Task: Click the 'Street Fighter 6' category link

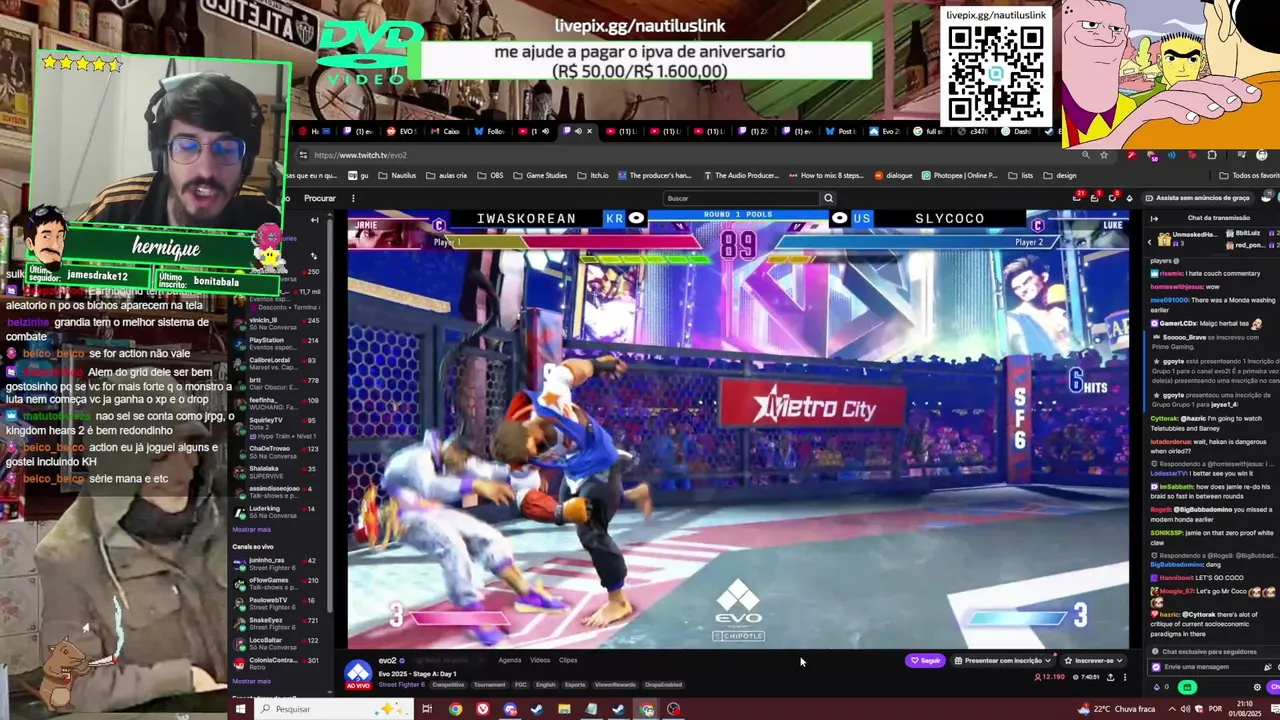Action: coord(401,685)
